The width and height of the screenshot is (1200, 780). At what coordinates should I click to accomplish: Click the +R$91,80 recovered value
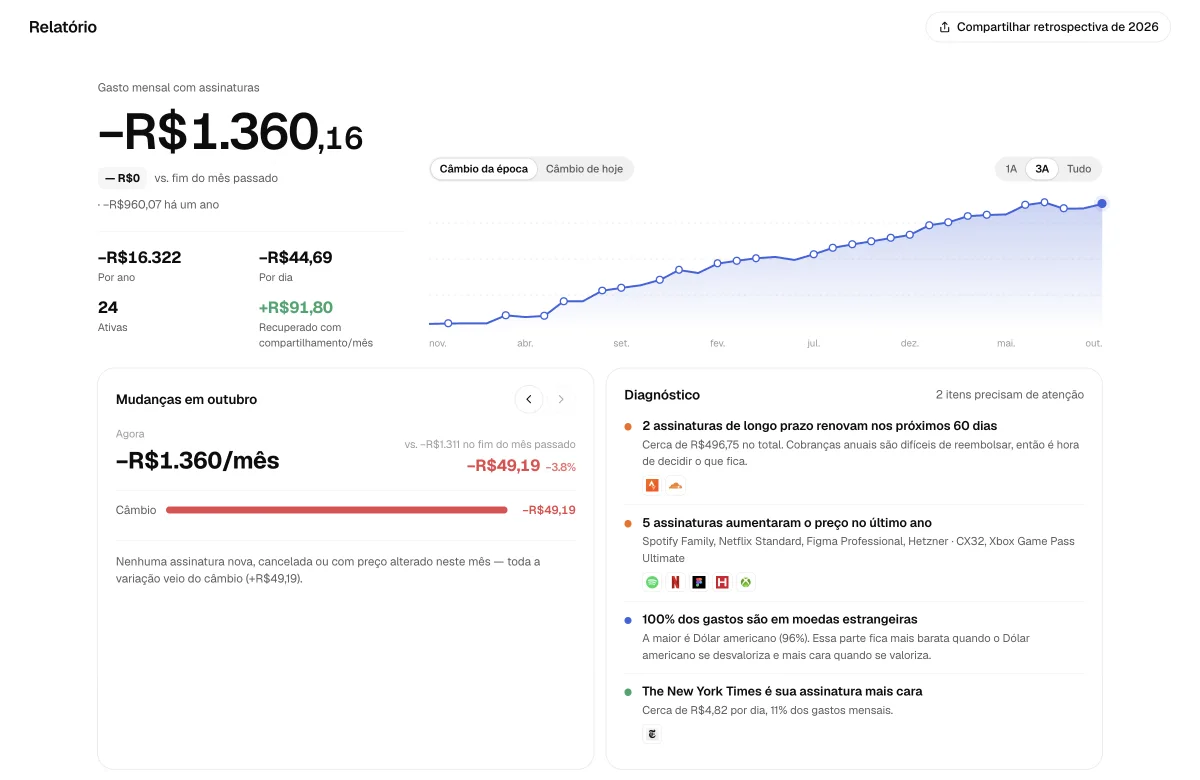point(296,307)
